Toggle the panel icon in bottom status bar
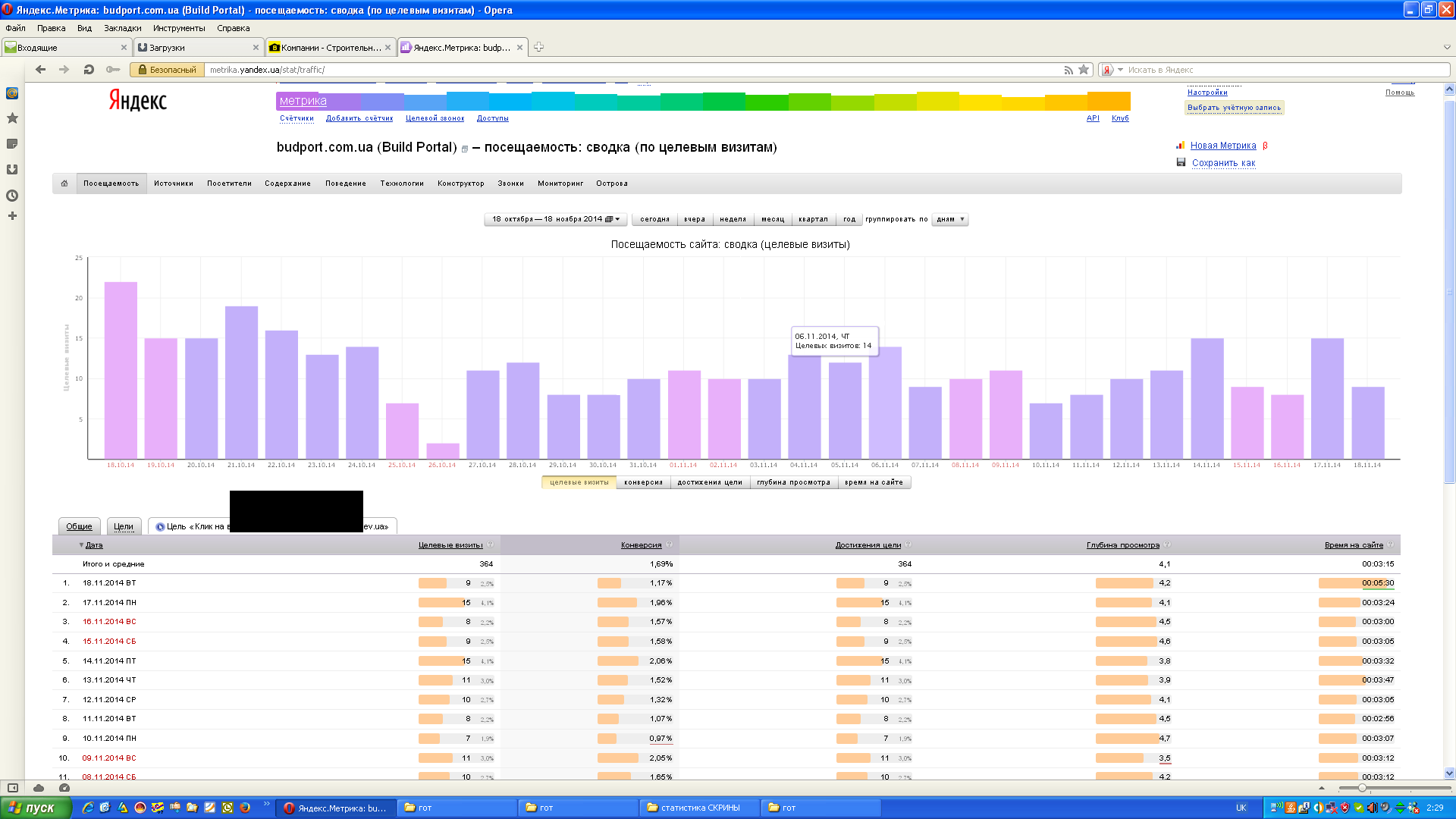 click(13, 788)
